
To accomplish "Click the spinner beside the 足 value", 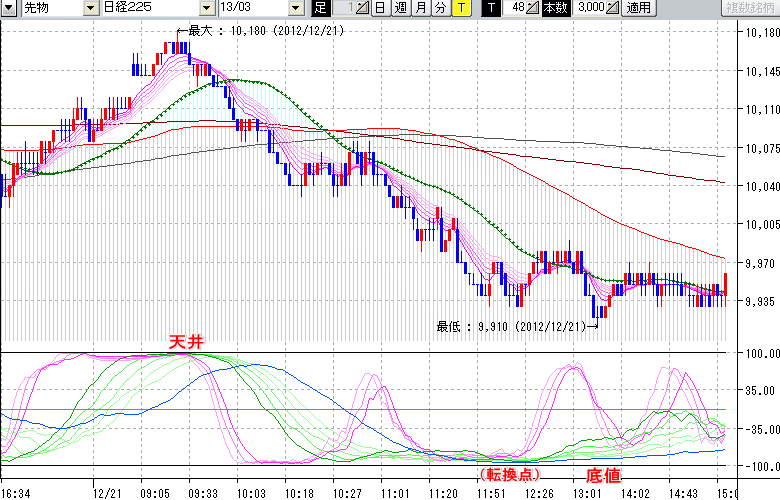I will [x=362, y=8].
